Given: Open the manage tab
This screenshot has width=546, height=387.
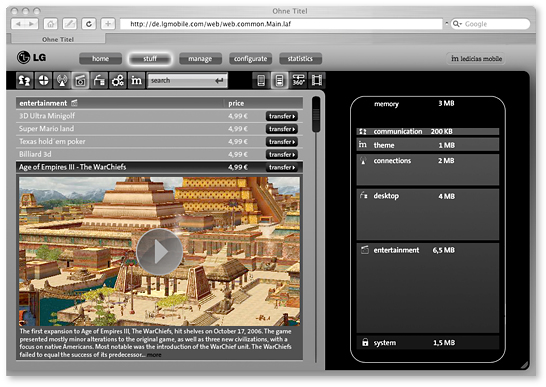Looking at the screenshot, I should point(200,59).
